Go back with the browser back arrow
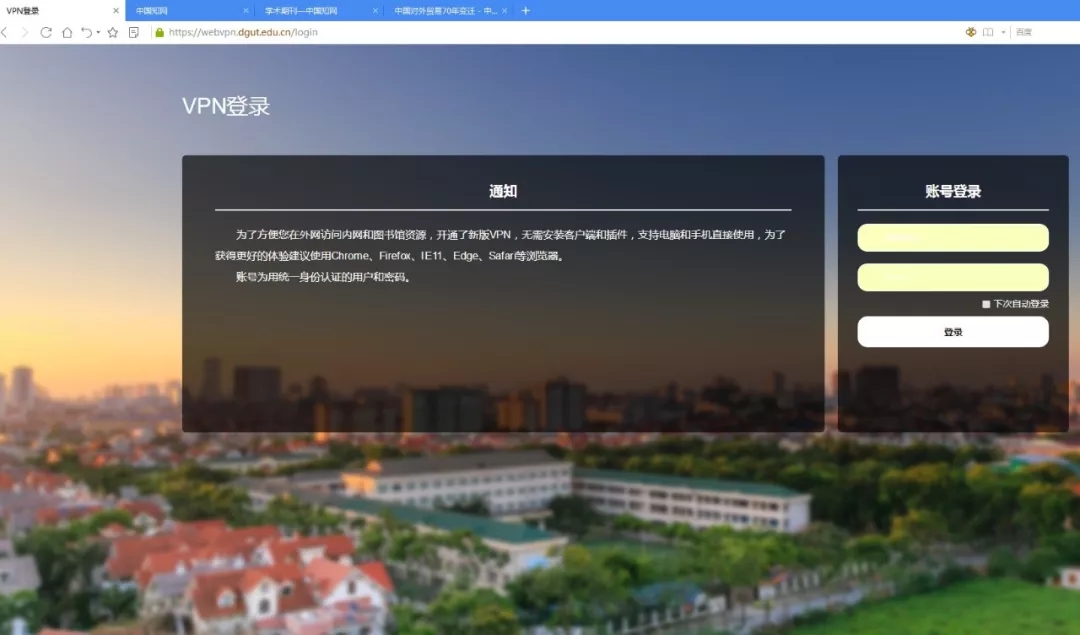Viewport: 1080px width, 635px height. (5, 32)
